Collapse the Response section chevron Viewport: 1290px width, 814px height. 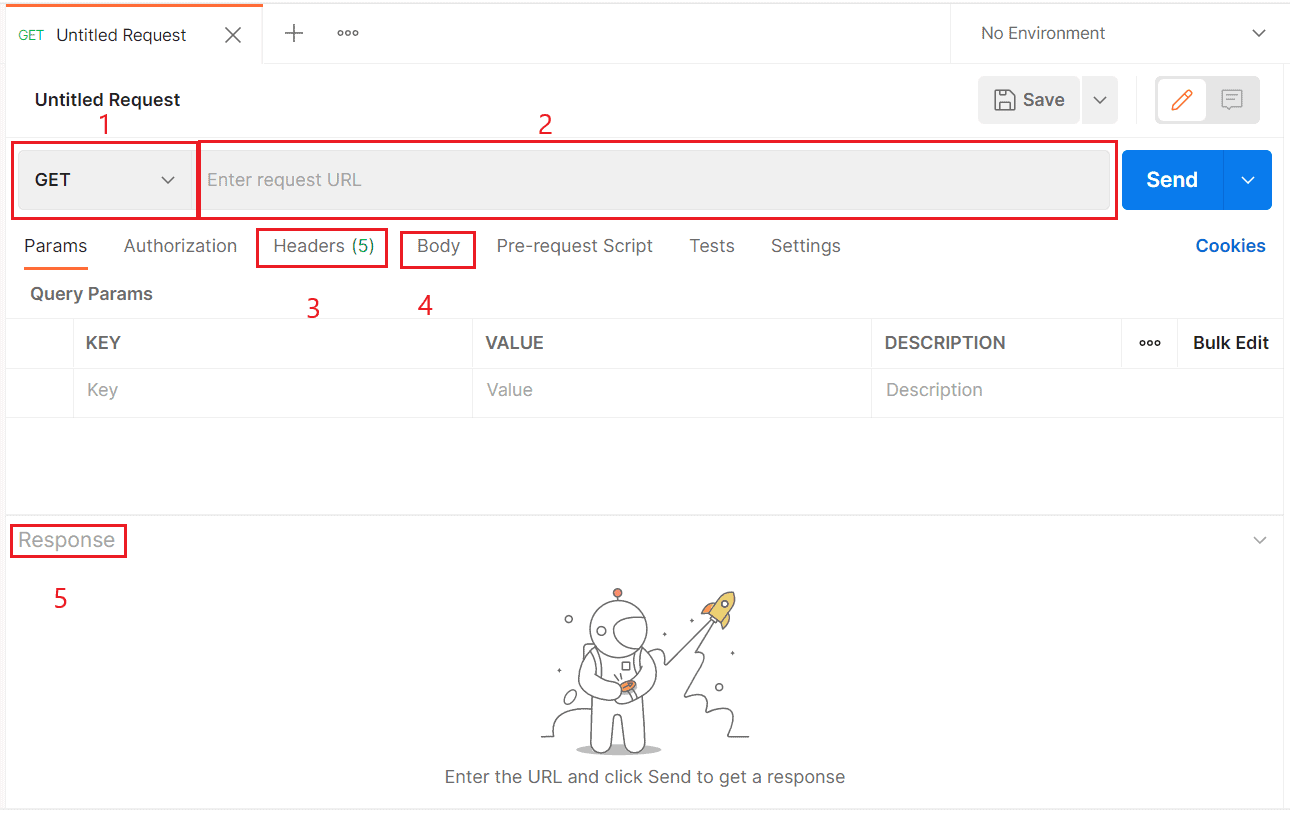tap(1259, 539)
